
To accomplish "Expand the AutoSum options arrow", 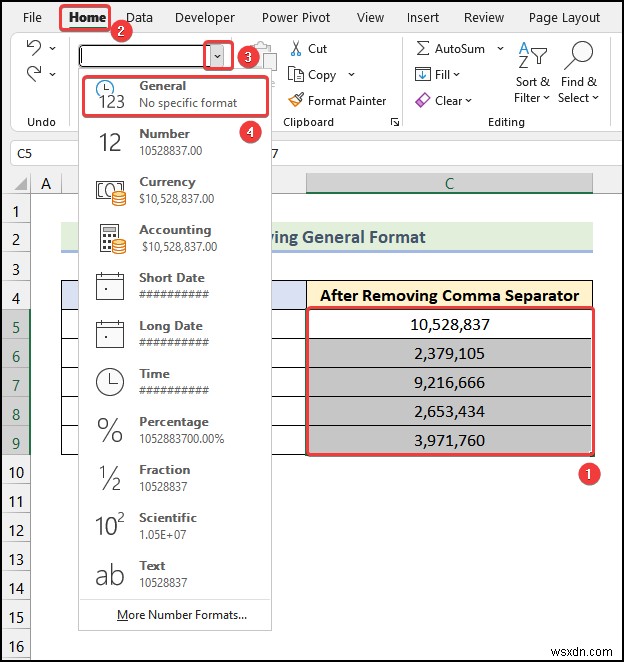I will click(x=500, y=48).
